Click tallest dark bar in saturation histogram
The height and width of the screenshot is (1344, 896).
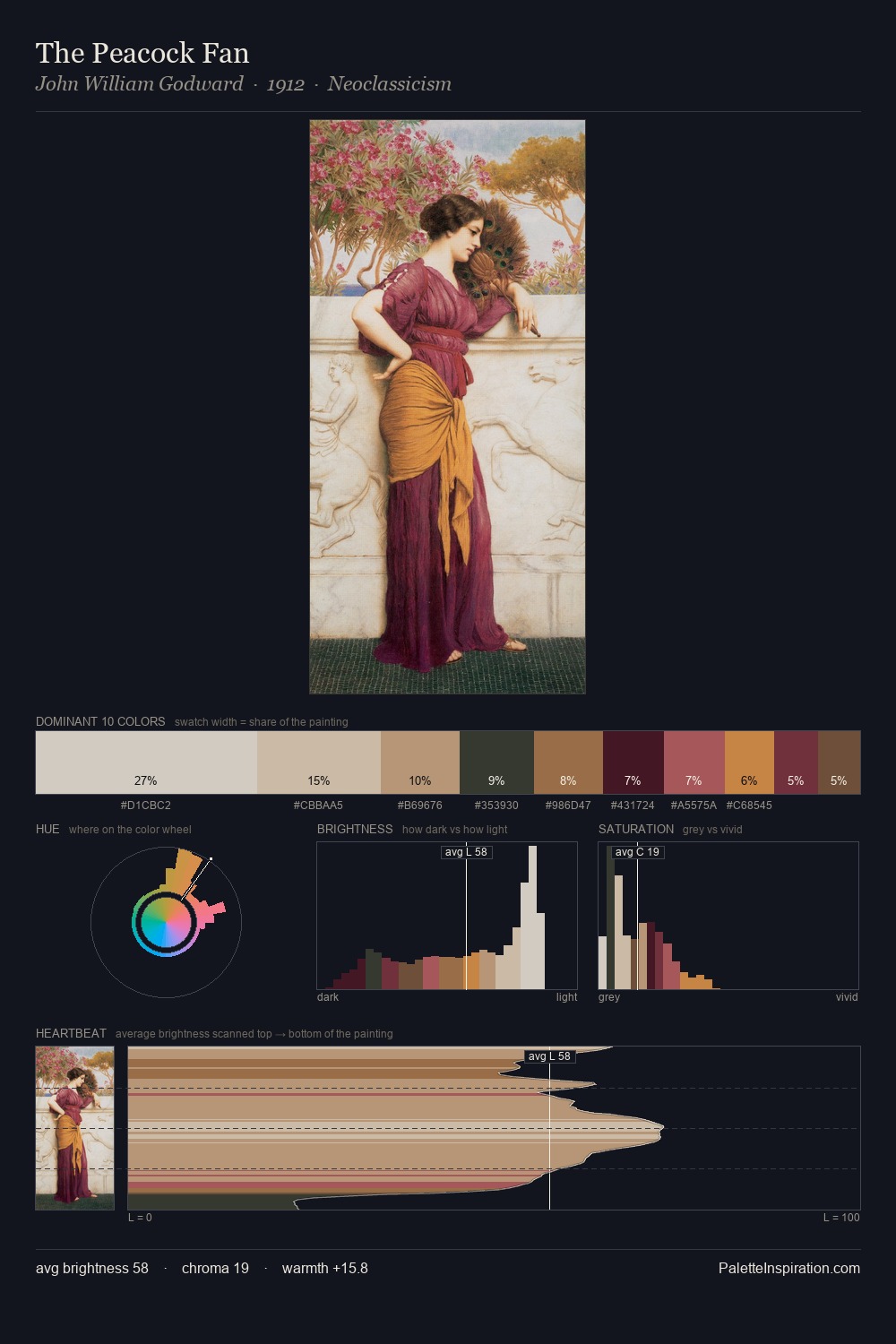(610, 918)
